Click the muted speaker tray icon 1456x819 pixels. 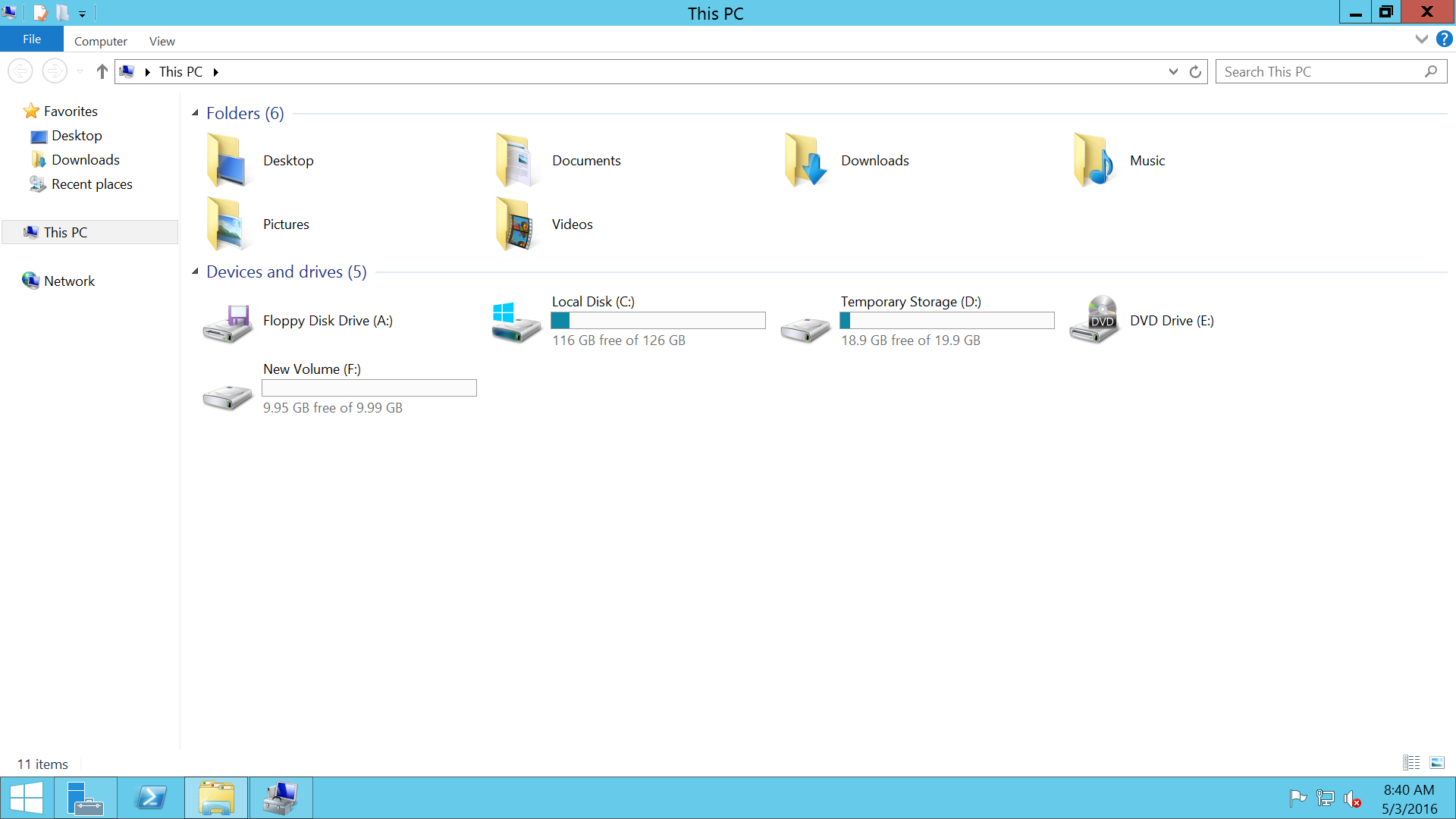click(x=1352, y=799)
